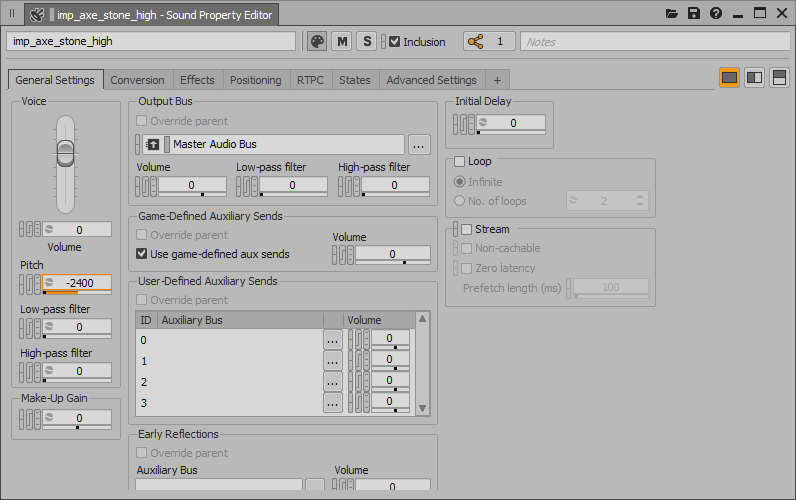796x500 pixels.
Task: Click the color palette icon
Action: tap(317, 41)
